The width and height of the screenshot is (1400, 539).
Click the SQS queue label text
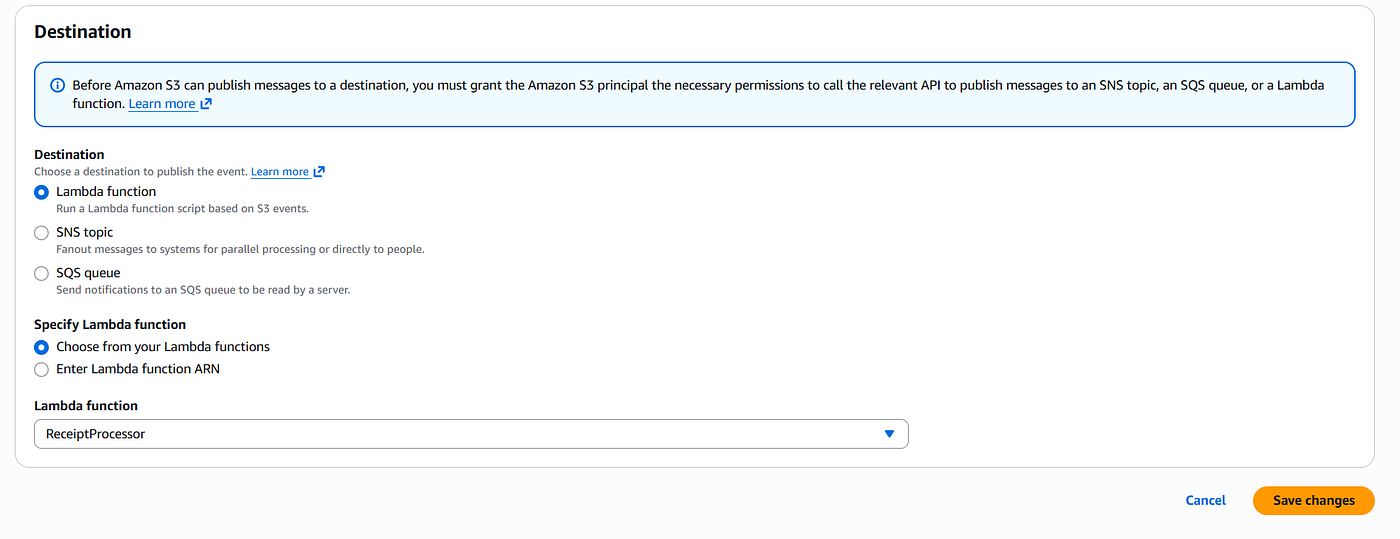(88, 273)
